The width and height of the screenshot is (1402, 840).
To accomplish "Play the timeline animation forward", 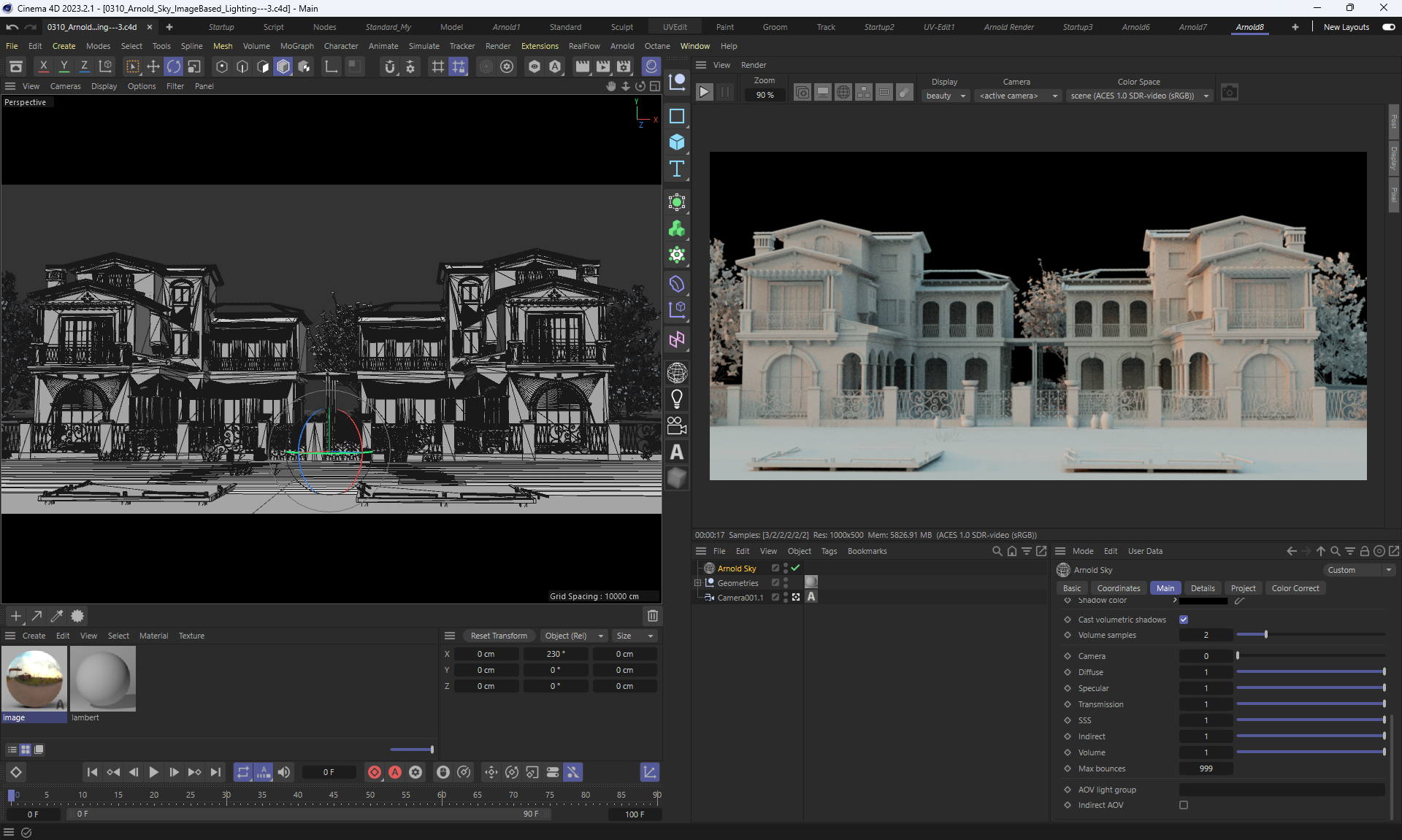I will (x=153, y=772).
